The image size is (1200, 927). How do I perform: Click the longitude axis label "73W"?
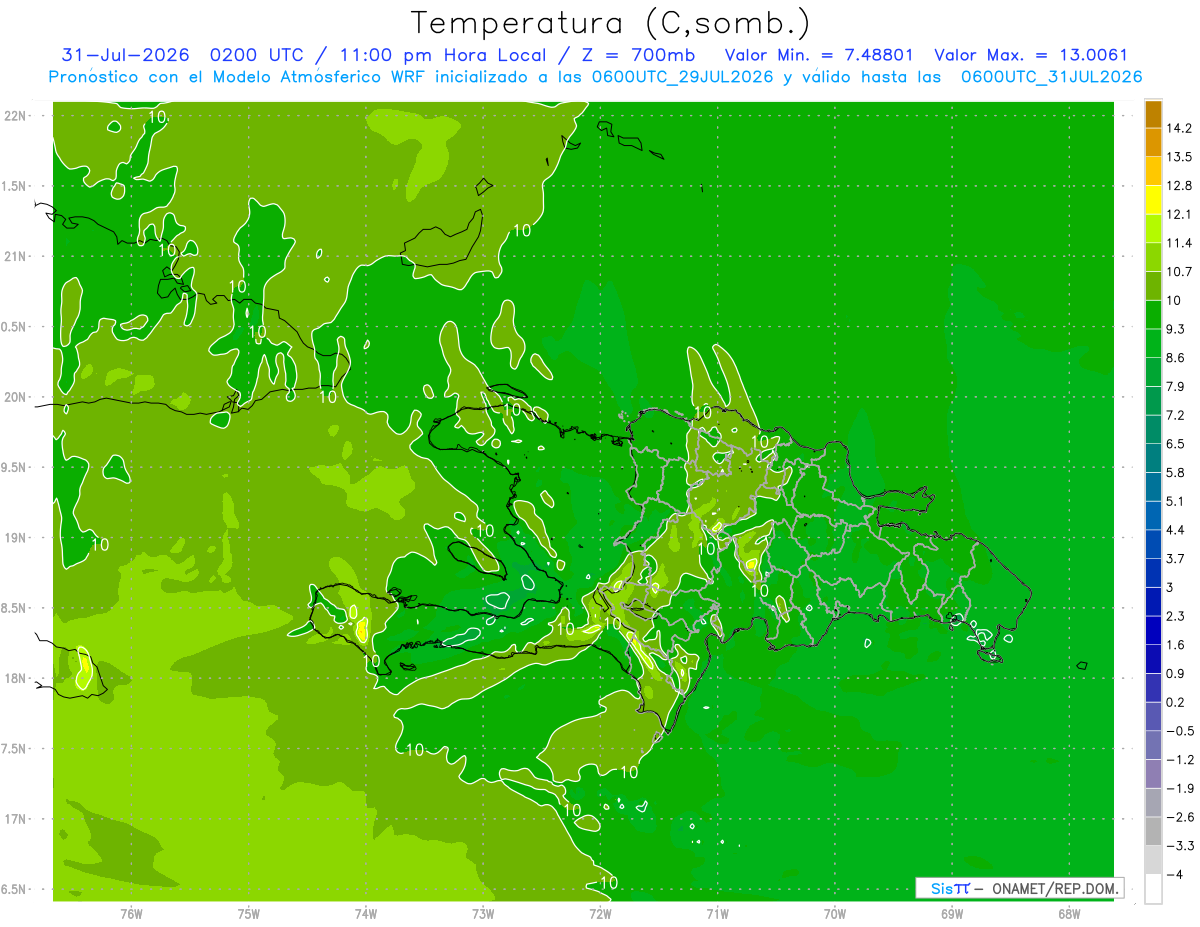[x=483, y=913]
